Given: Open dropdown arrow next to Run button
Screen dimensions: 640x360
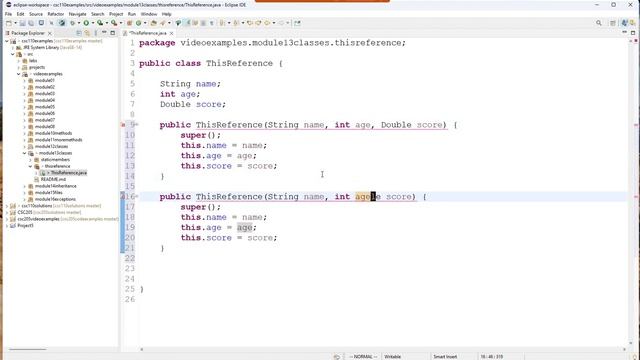Looking at the screenshot, I should 93,23.
